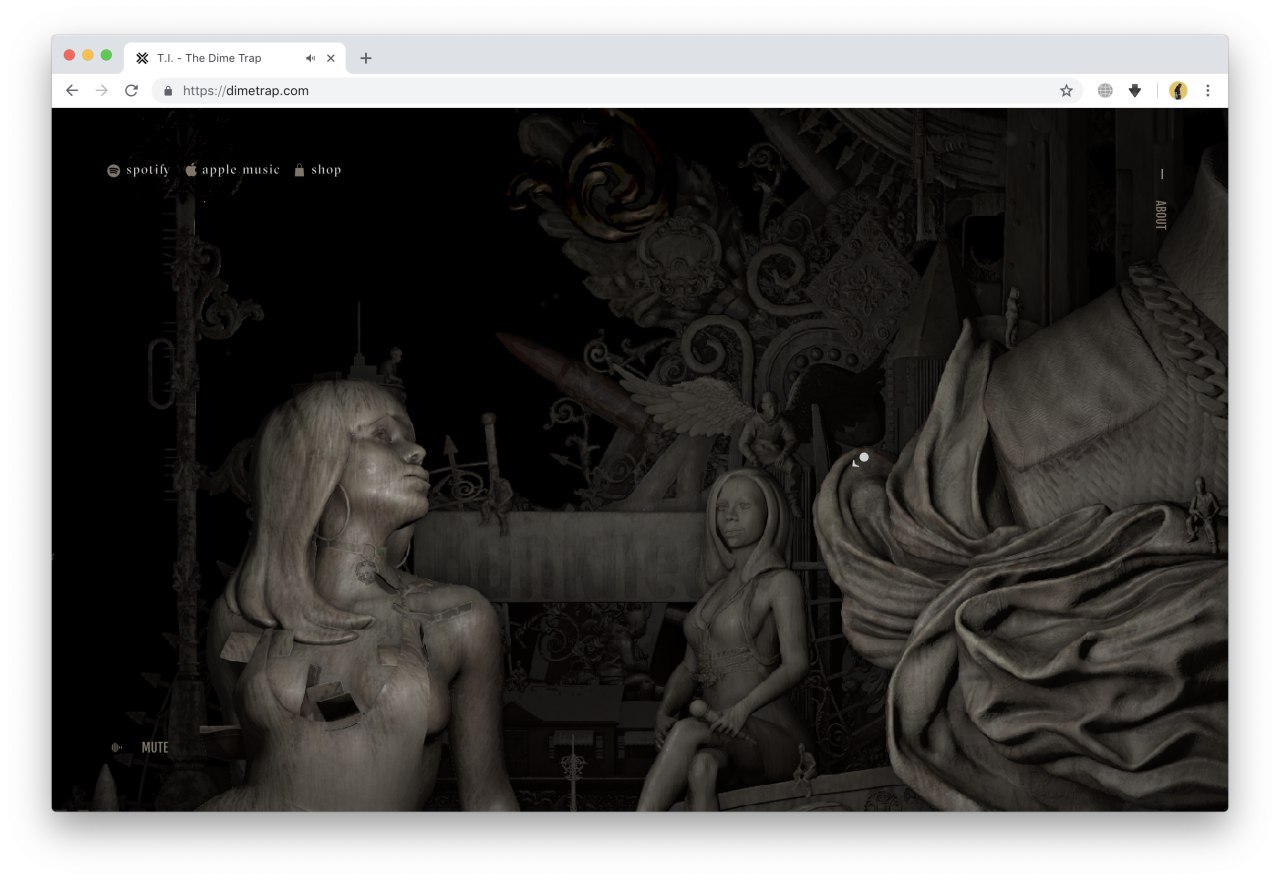Reload the page
1280x880 pixels.
click(x=131, y=90)
